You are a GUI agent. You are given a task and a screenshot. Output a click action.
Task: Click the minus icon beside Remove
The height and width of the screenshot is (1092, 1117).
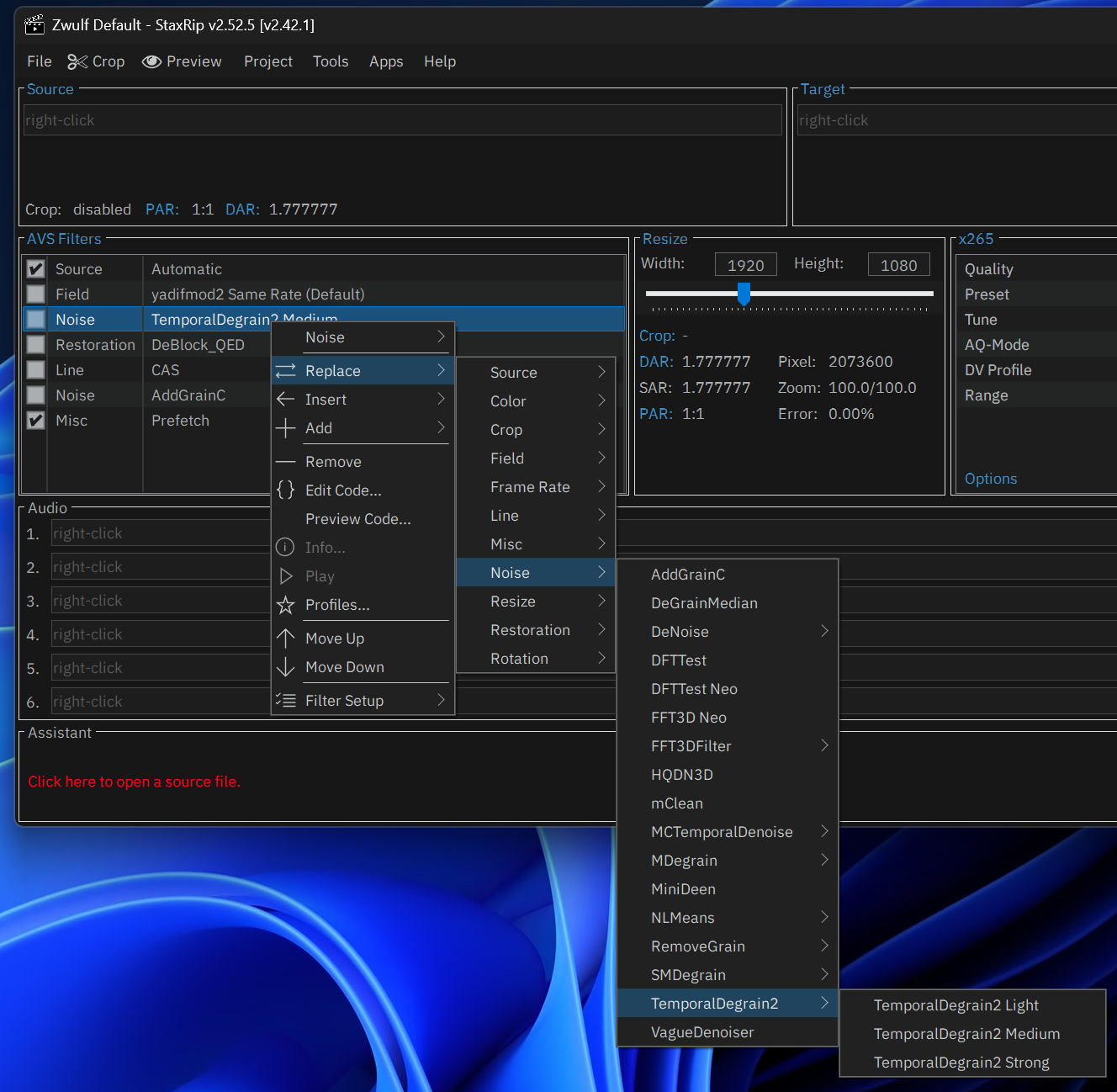click(x=286, y=462)
